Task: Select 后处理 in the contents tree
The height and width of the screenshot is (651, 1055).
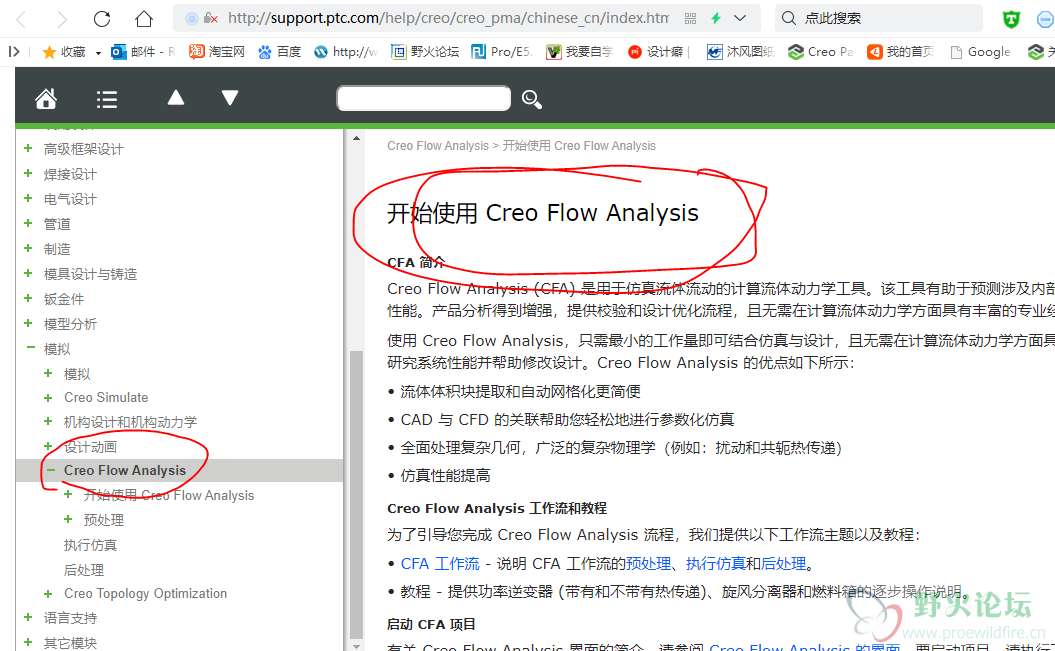Action: click(x=83, y=570)
